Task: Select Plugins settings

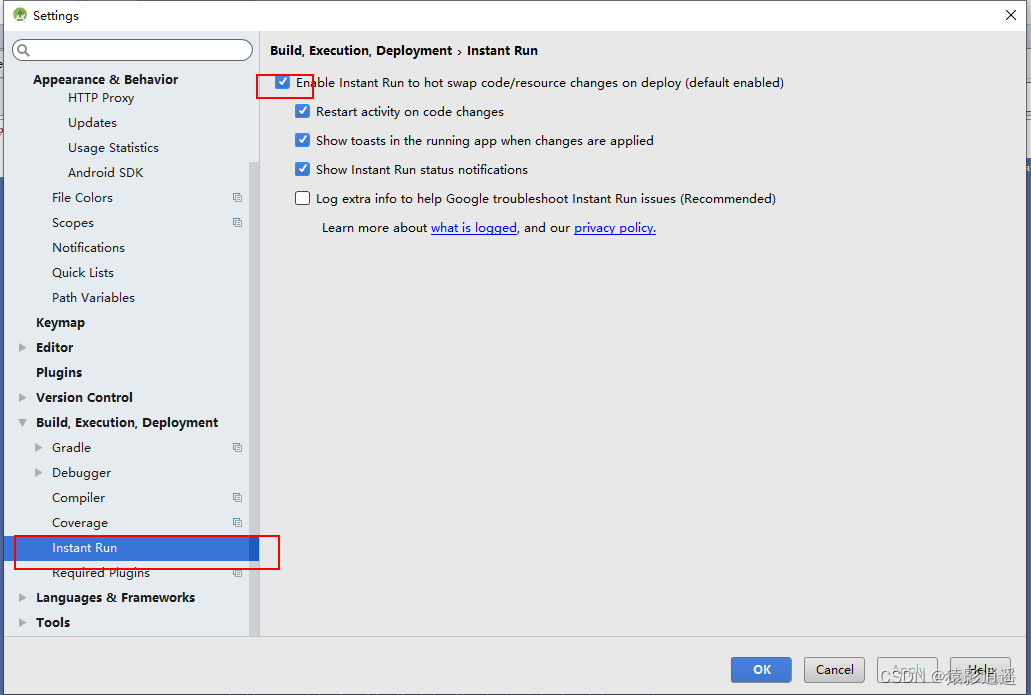Action: 59,372
